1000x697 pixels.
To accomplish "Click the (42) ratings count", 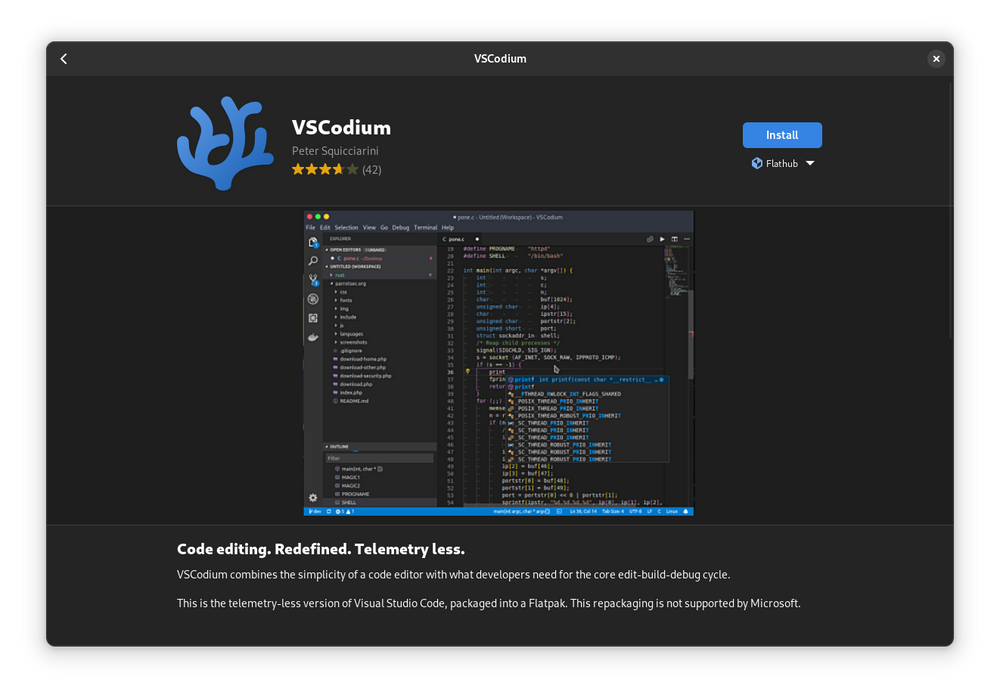I will click(371, 169).
